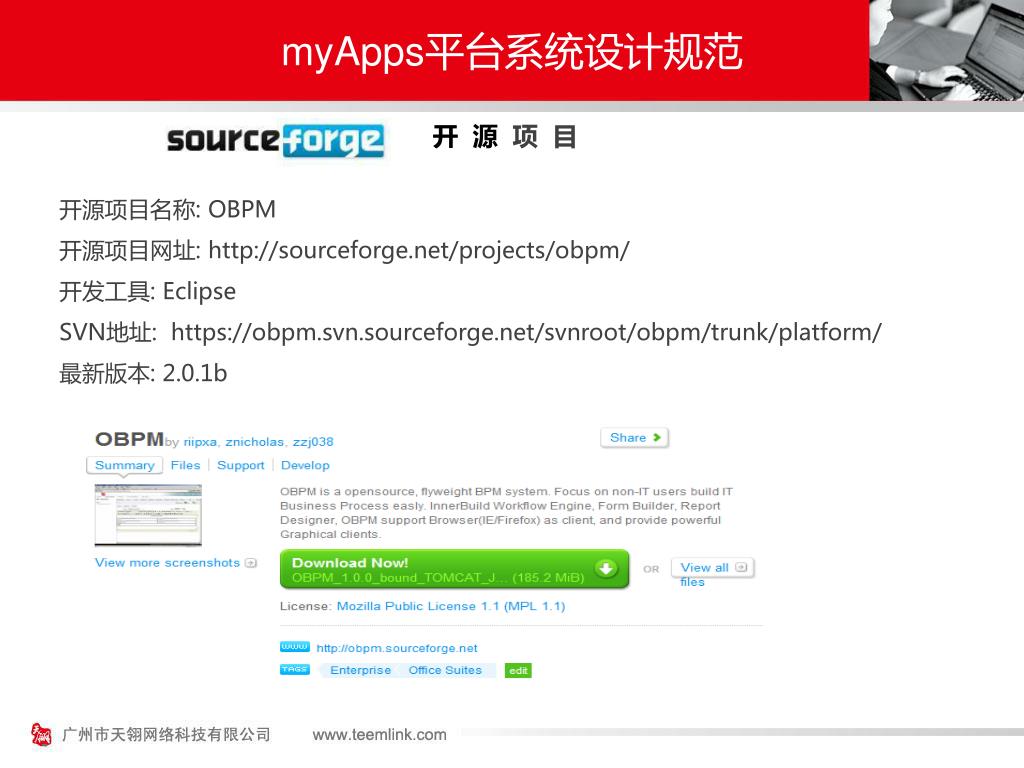
Task: Click the text 开发工具: Eclipse
Action: click(147, 291)
